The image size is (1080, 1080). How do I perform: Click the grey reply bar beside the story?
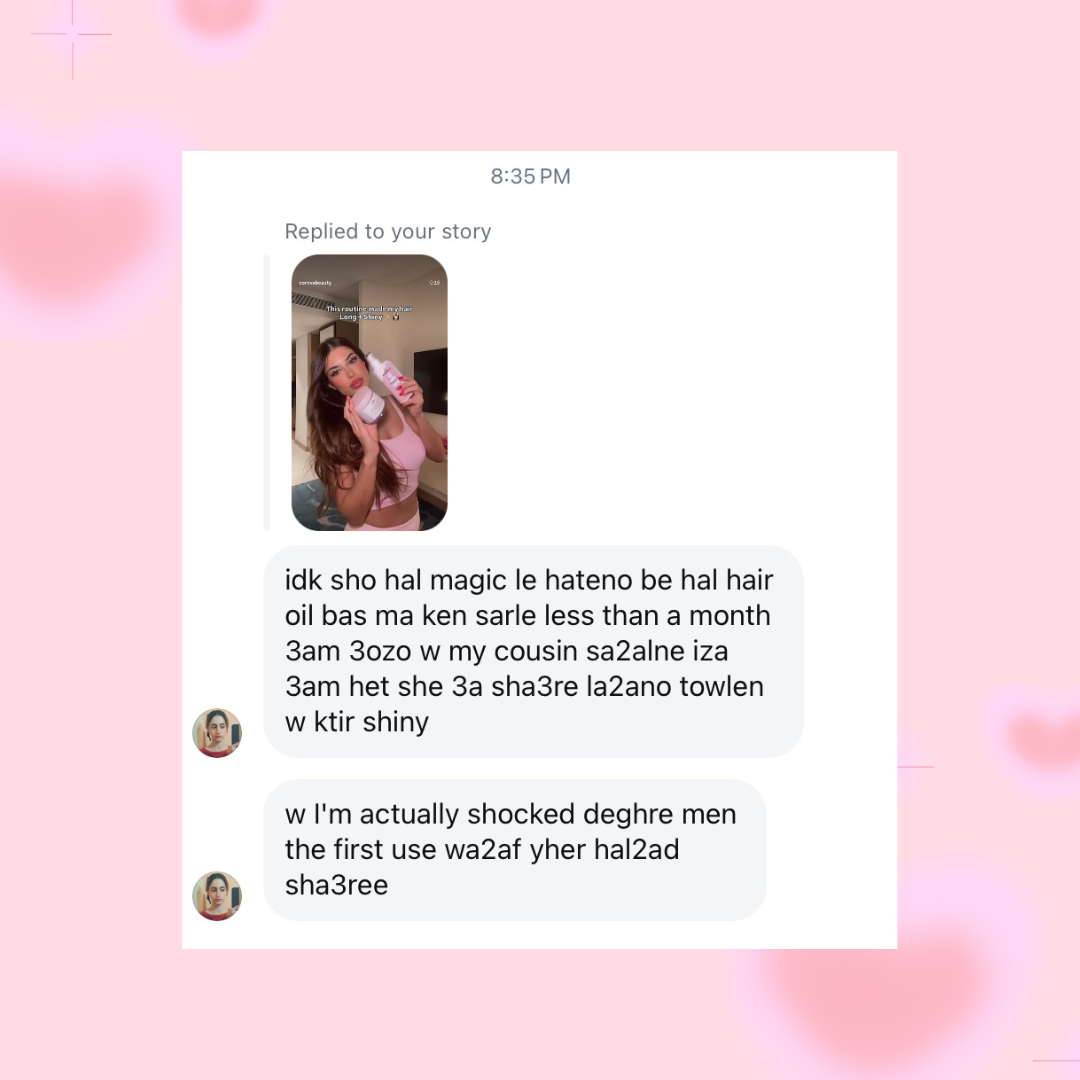(x=267, y=393)
